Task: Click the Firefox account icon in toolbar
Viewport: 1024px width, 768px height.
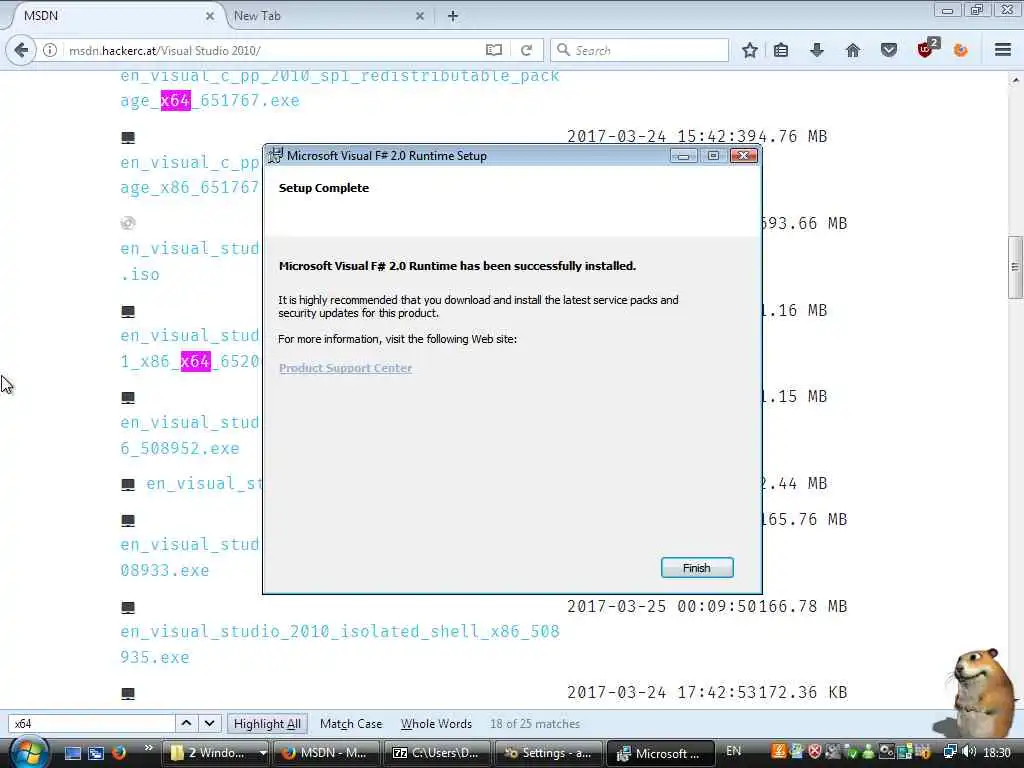Action: (961, 50)
